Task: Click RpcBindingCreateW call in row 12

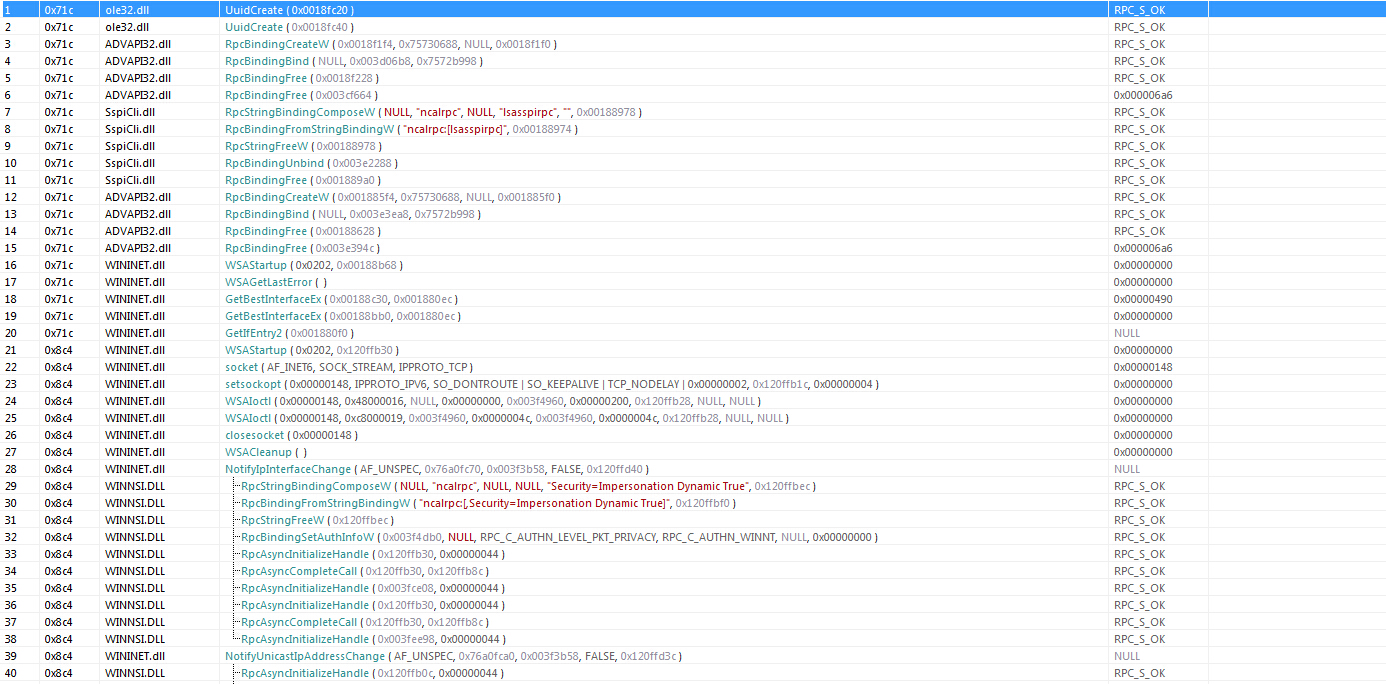Action: point(392,197)
